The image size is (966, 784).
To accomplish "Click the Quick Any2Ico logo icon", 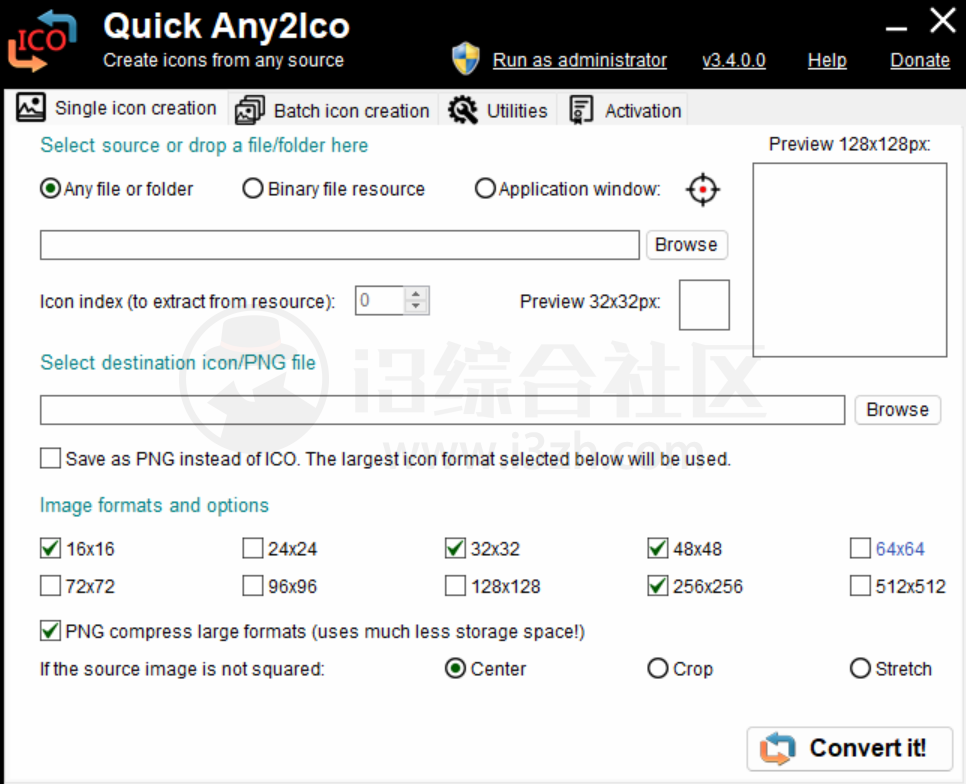I will click(42, 41).
